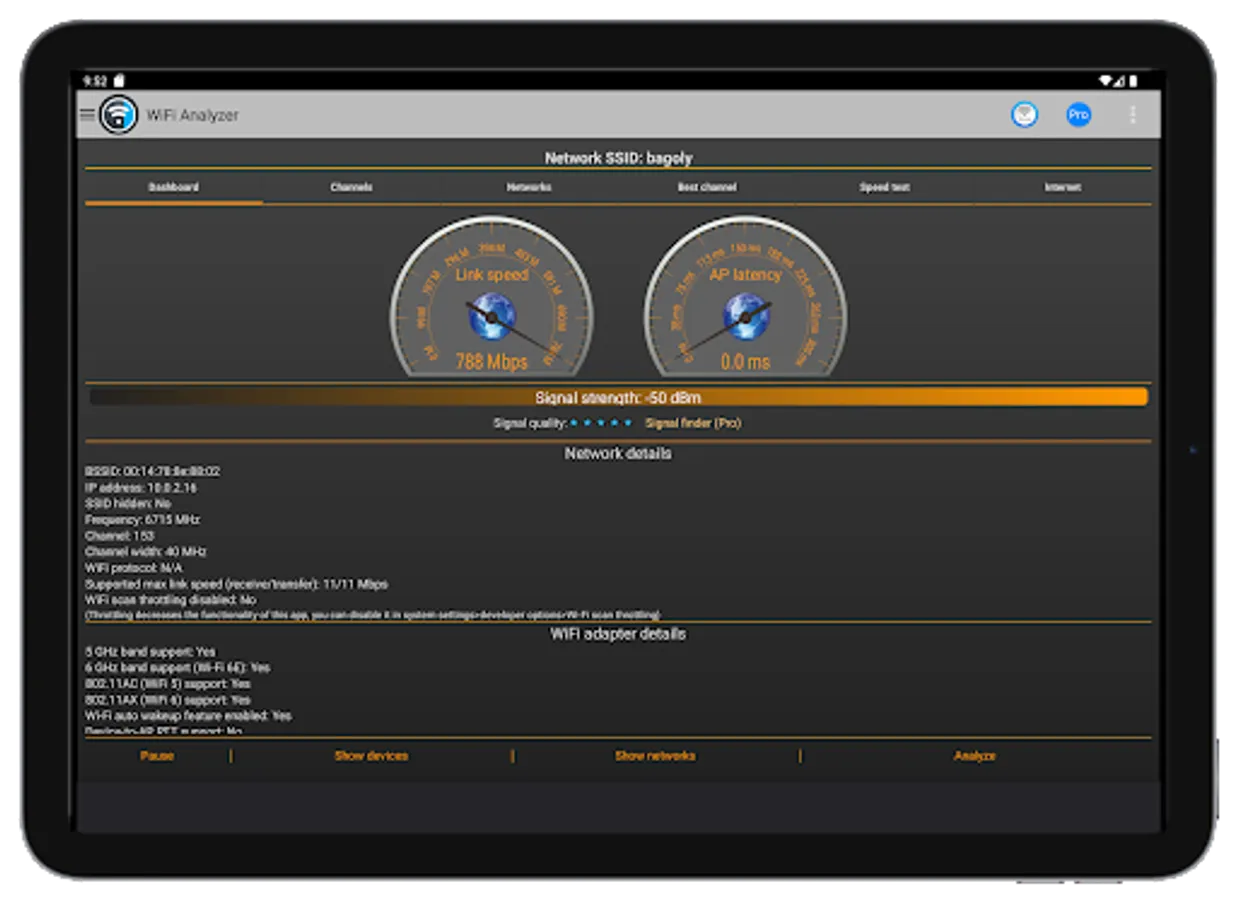Go to the Speed test tab
Screen dimensions: 1235x900
coord(885,187)
